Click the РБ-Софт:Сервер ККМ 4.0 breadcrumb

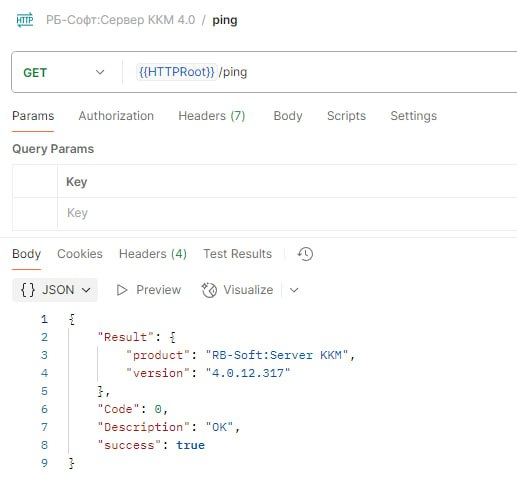point(121,20)
